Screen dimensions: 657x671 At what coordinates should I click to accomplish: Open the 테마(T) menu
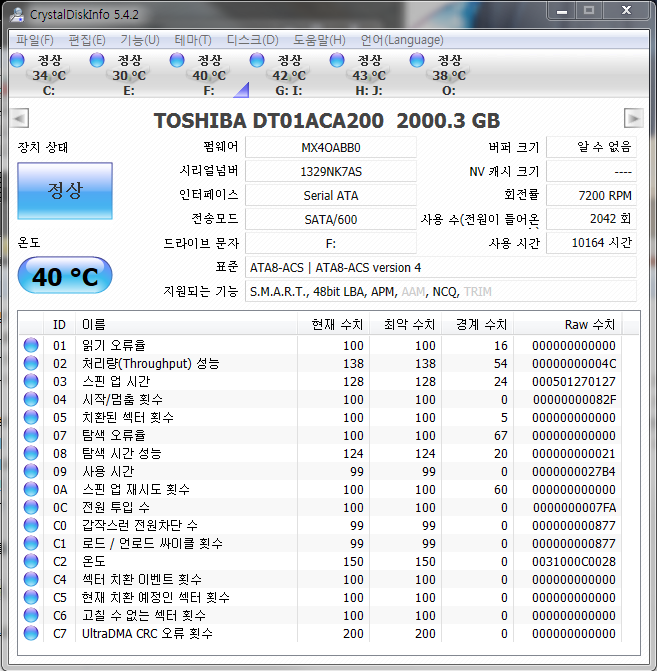tap(193, 40)
